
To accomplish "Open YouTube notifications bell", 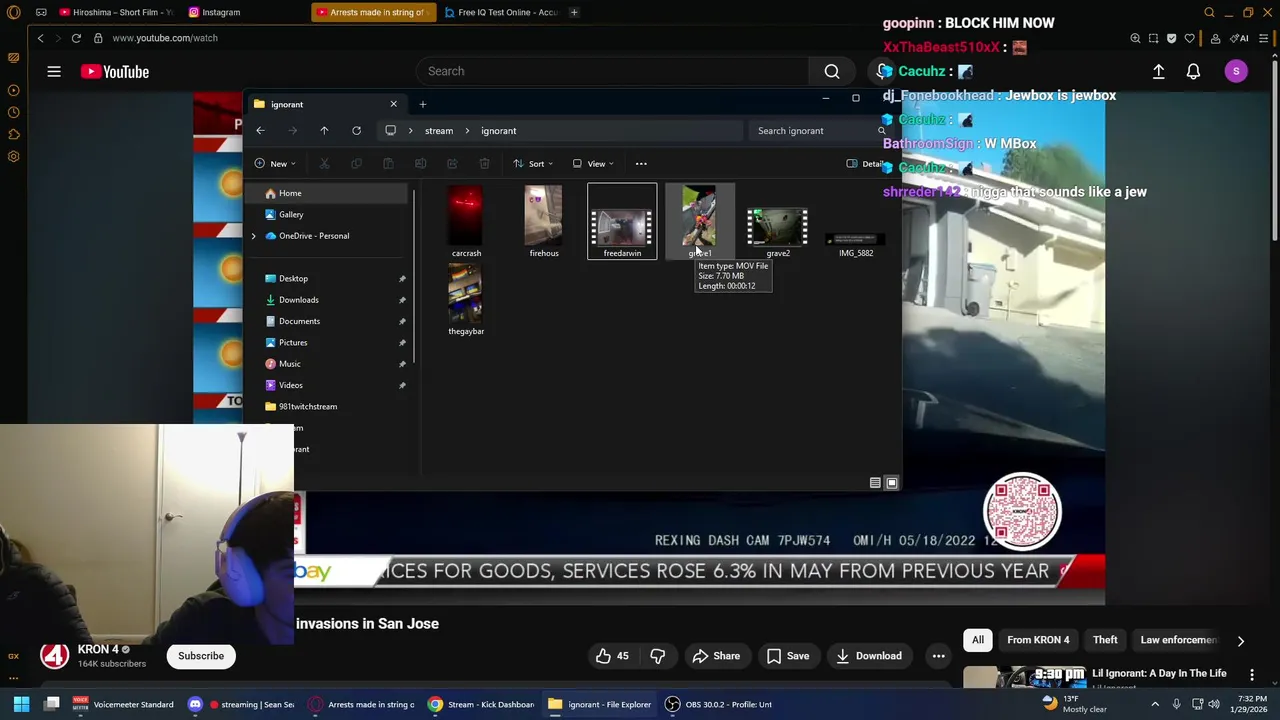I will 1193,71.
